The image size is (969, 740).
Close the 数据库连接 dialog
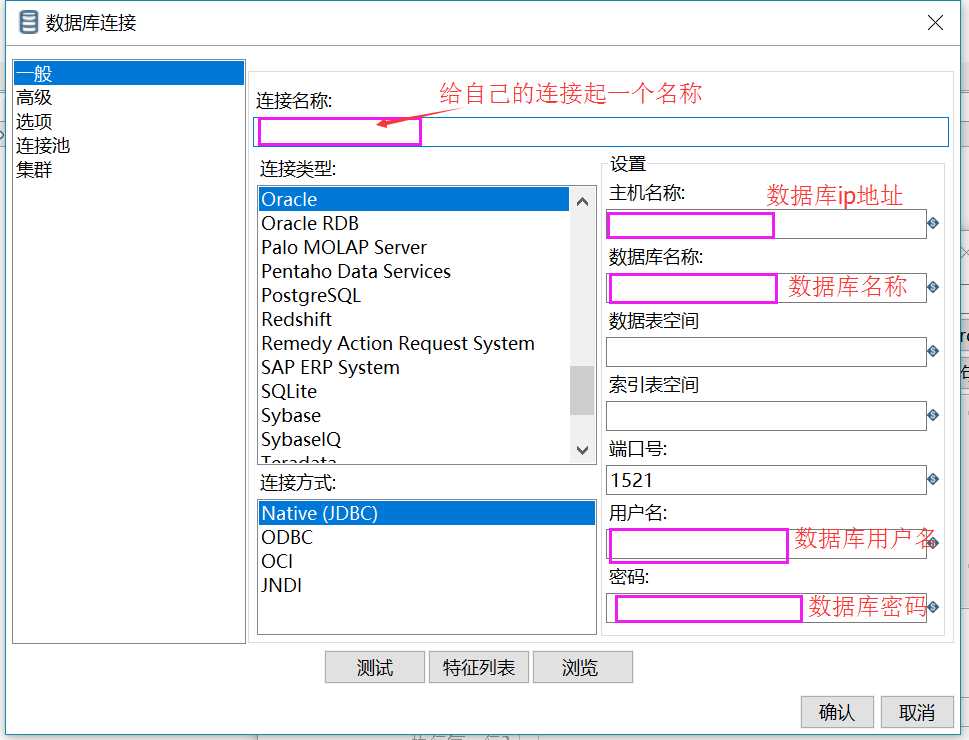[935, 23]
